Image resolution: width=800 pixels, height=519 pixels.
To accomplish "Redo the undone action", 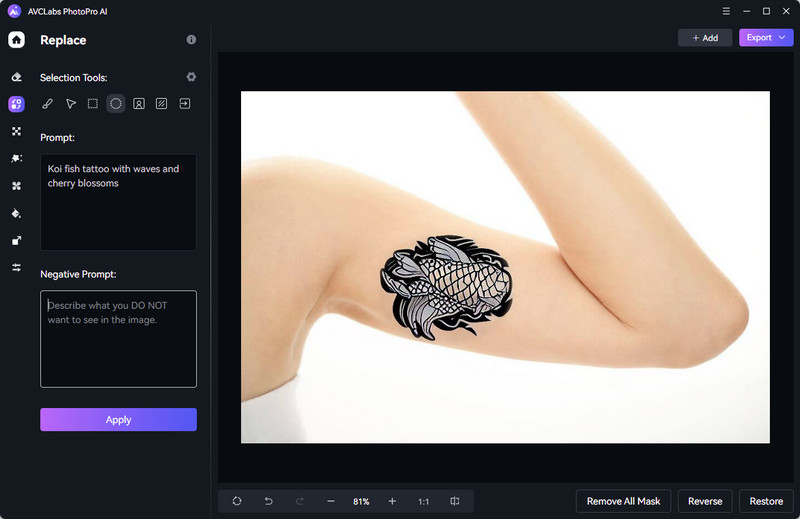I will pyautogui.click(x=300, y=501).
